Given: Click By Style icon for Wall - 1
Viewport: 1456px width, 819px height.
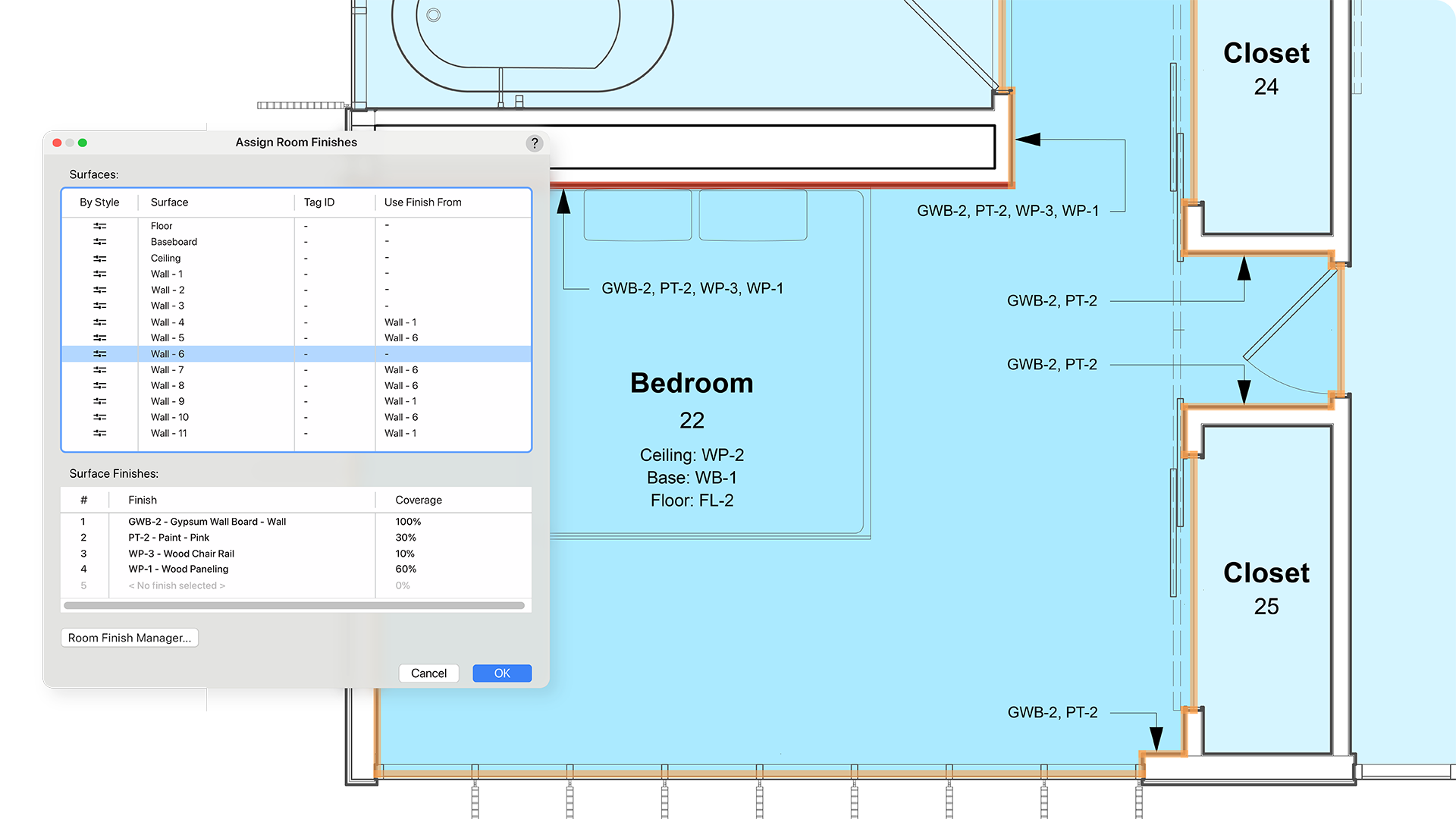Looking at the screenshot, I should [x=100, y=275].
